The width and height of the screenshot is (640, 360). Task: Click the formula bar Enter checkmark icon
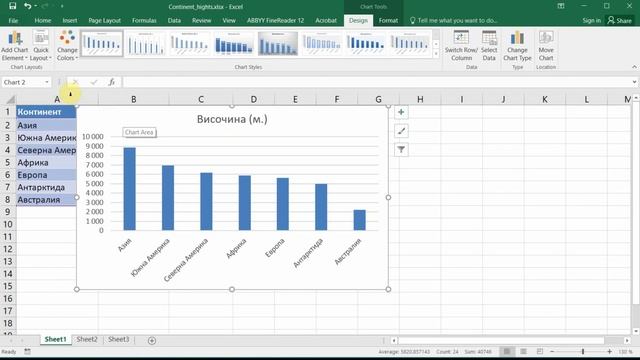click(x=94, y=82)
